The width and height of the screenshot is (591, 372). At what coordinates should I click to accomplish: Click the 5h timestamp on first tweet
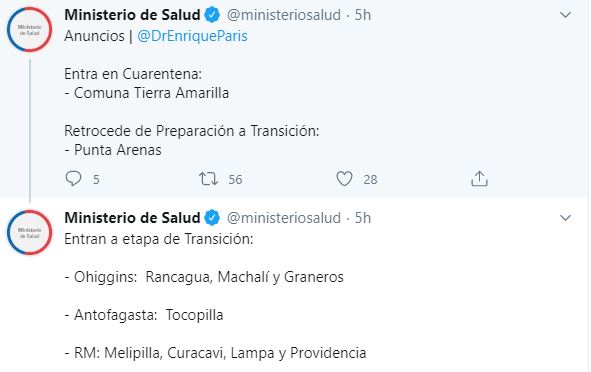coord(363,15)
